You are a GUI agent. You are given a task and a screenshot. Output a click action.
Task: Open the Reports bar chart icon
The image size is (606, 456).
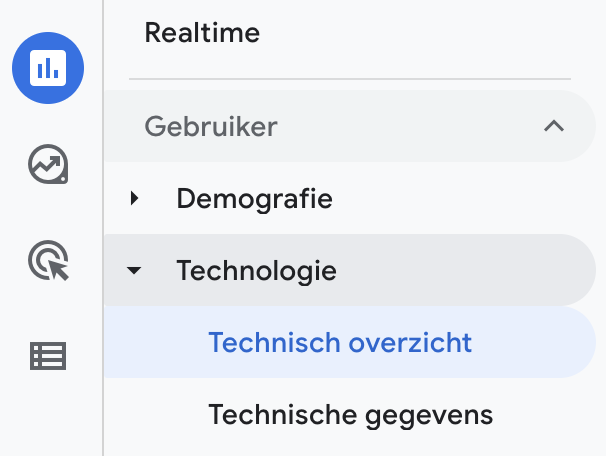[48, 68]
